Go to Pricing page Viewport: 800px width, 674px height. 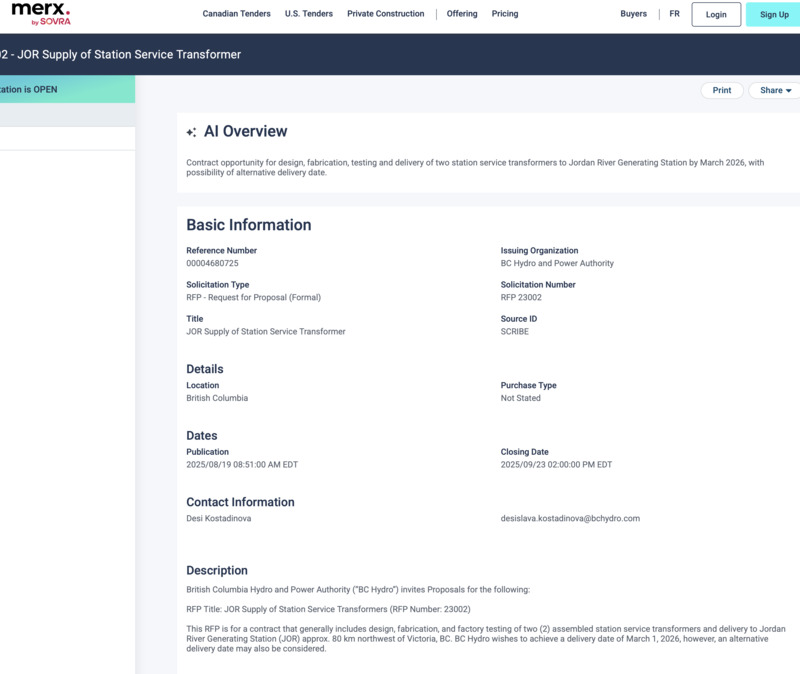pyautogui.click(x=505, y=14)
